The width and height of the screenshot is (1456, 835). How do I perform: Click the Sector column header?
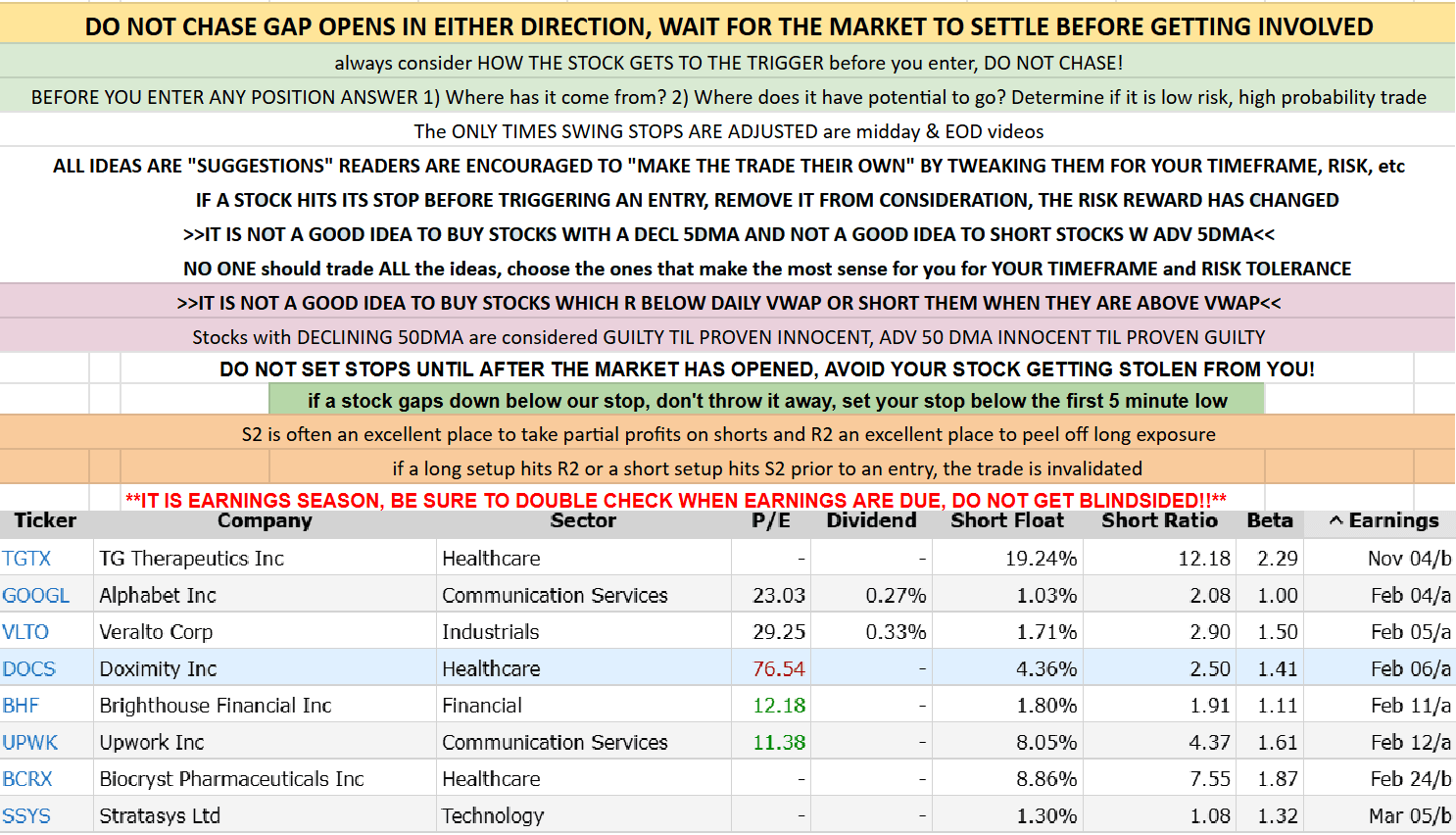pos(583,520)
